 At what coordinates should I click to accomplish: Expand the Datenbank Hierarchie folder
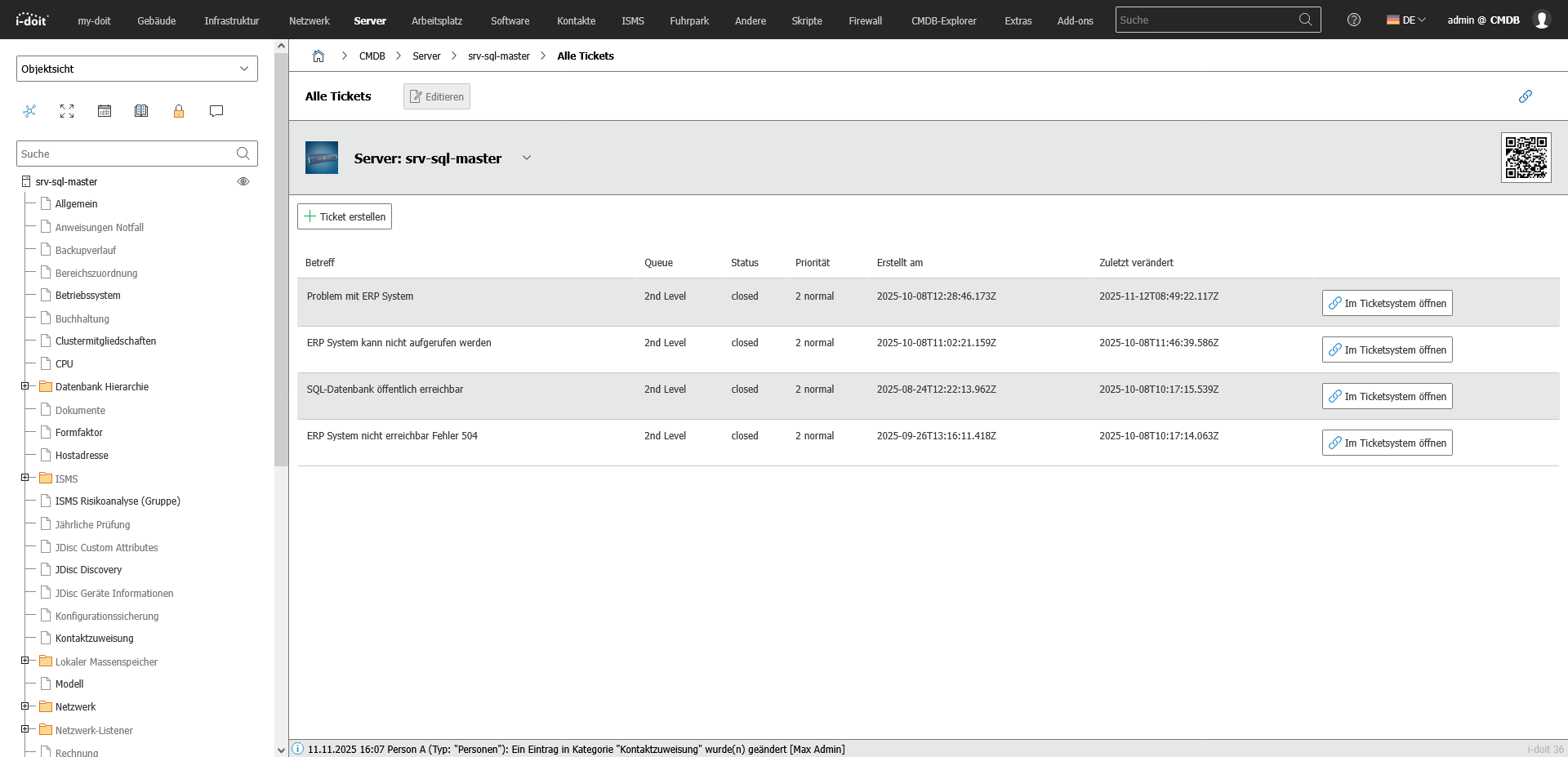[24, 386]
